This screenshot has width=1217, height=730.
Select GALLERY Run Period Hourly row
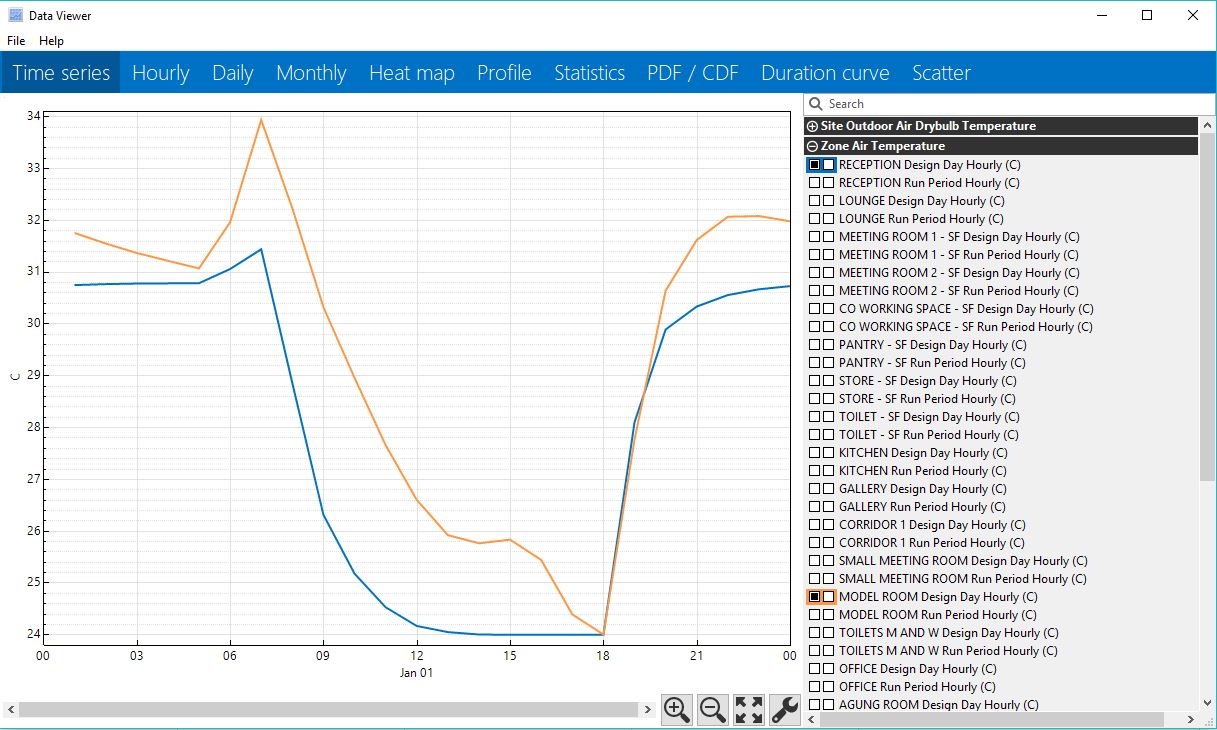pyautogui.click(x=1001, y=507)
